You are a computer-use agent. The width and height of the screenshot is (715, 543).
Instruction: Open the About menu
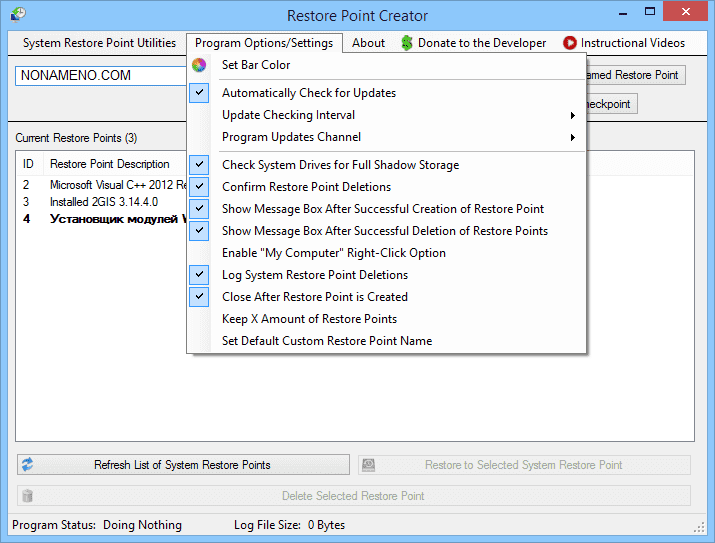368,43
